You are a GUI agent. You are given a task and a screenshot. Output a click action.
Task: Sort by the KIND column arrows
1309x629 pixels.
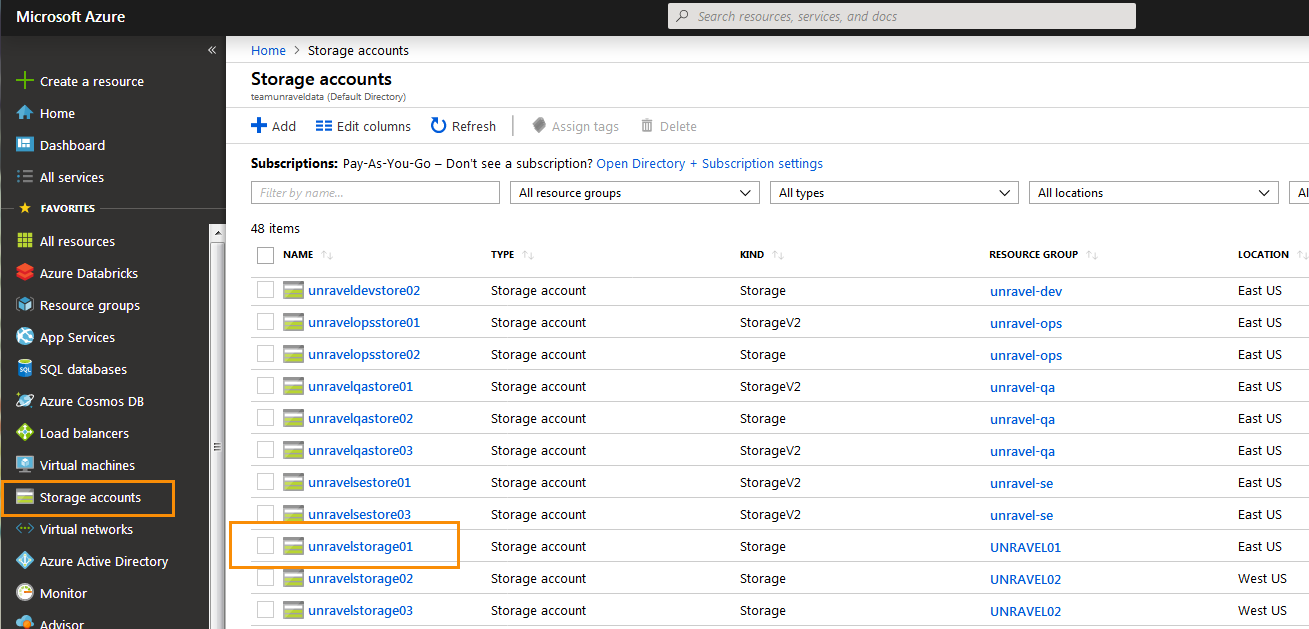pyautogui.click(x=778, y=255)
